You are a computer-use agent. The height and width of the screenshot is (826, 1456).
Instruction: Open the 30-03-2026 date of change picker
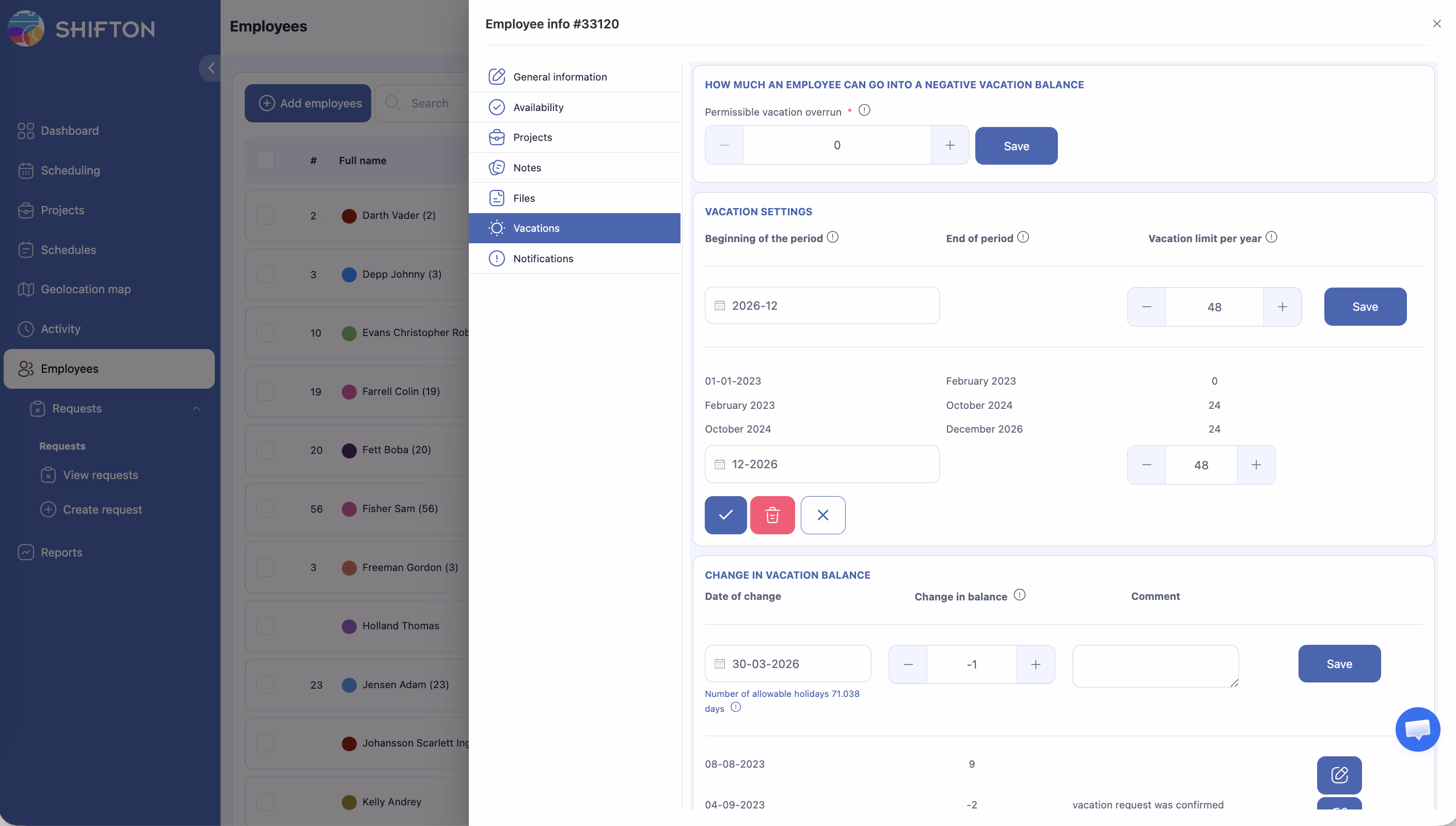787,664
